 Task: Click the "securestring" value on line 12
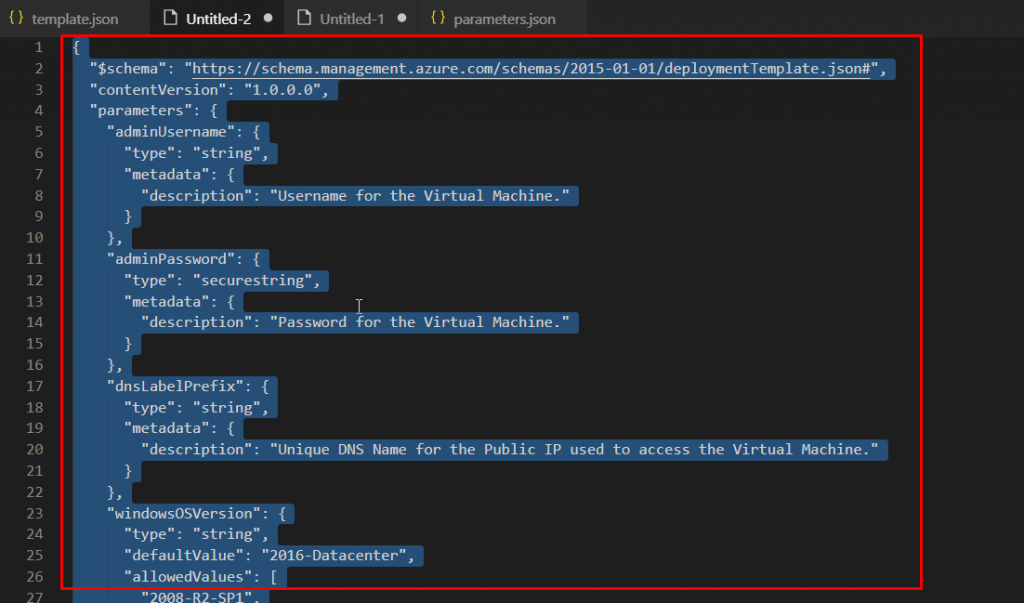click(x=252, y=280)
